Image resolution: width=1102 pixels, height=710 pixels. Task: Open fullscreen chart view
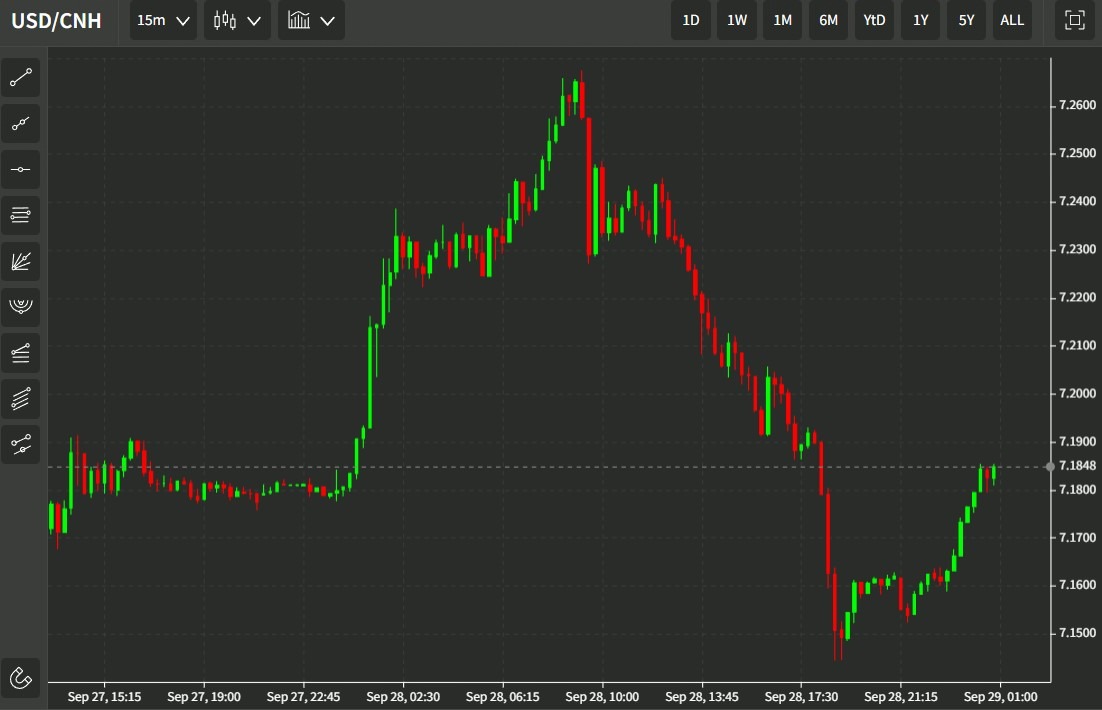point(1074,19)
